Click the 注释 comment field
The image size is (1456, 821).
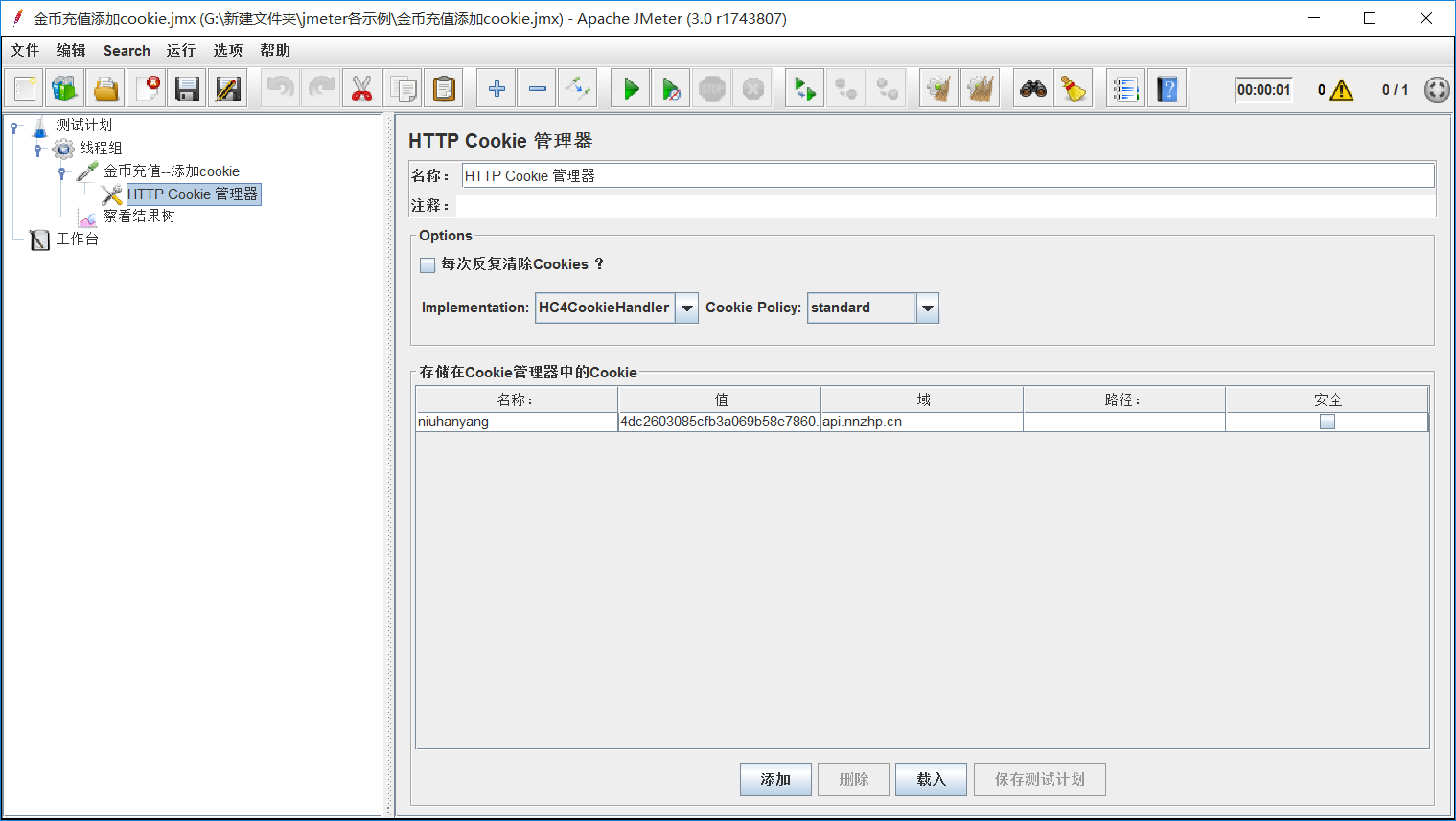[x=946, y=205]
